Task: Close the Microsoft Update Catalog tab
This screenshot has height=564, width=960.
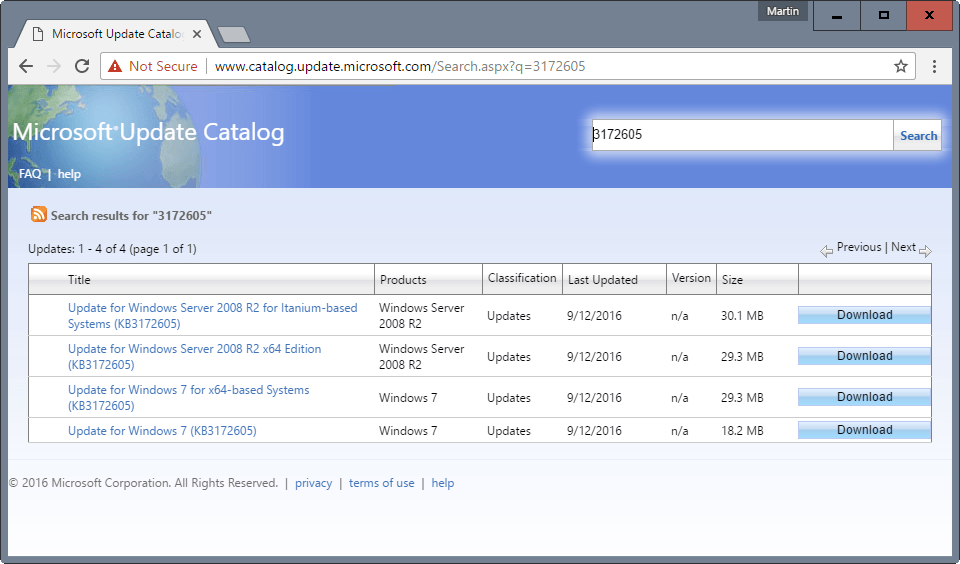Action: (197, 34)
